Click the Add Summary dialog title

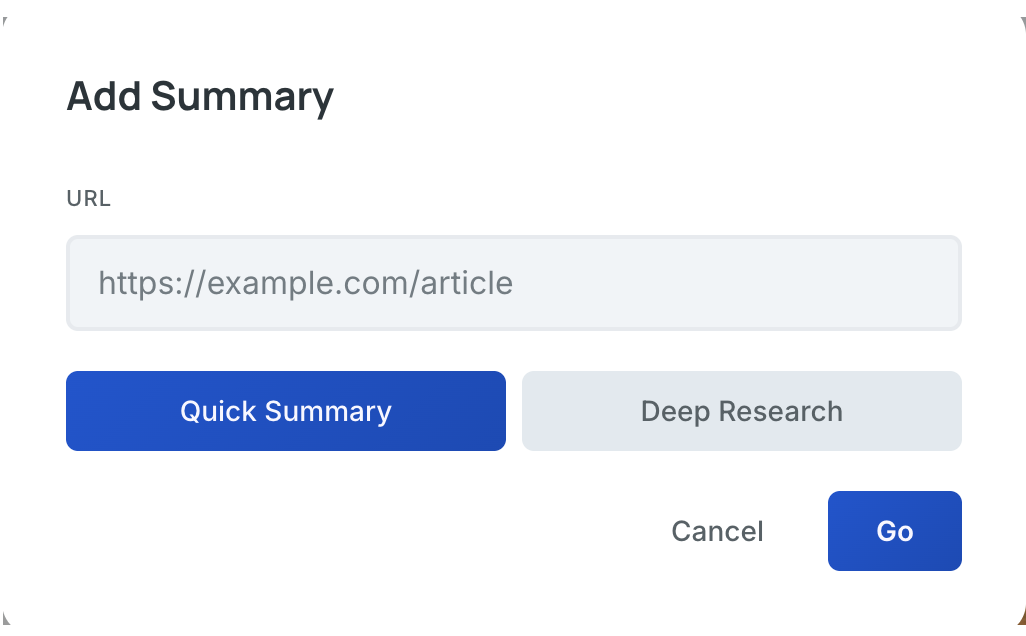coord(200,97)
